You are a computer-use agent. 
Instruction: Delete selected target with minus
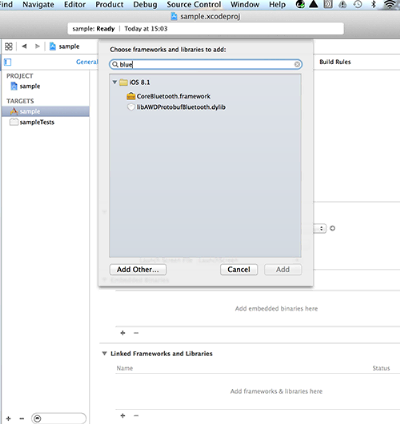pos(22,418)
